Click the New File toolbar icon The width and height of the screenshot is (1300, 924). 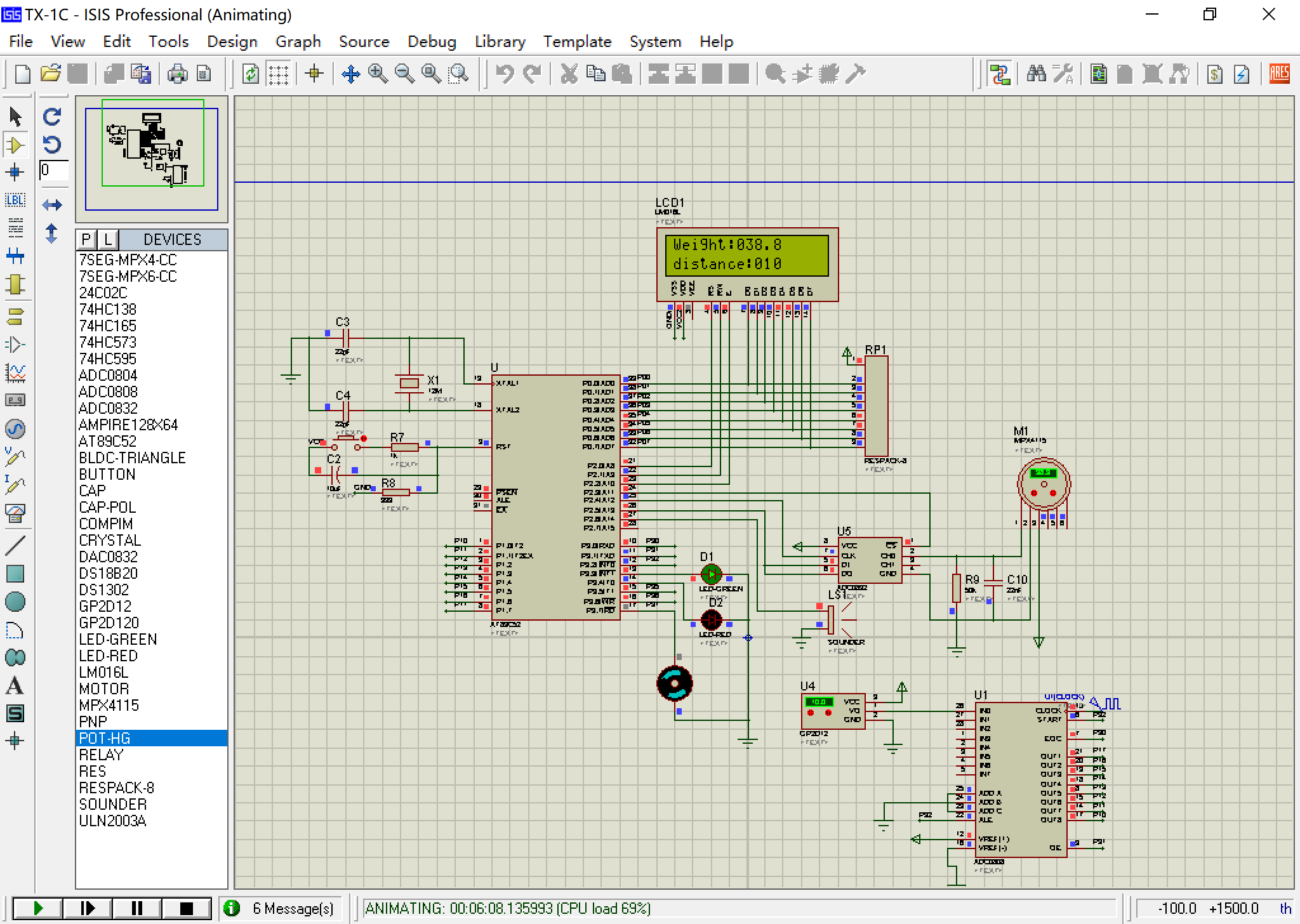22,74
